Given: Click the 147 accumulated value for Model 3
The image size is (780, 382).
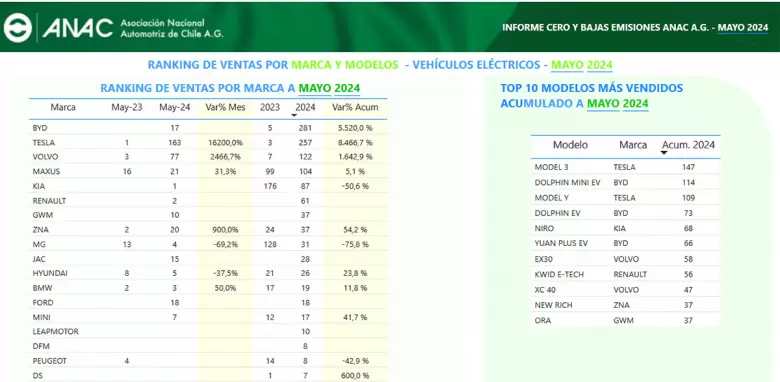Looking at the screenshot, I should pyautogui.click(x=688, y=167).
